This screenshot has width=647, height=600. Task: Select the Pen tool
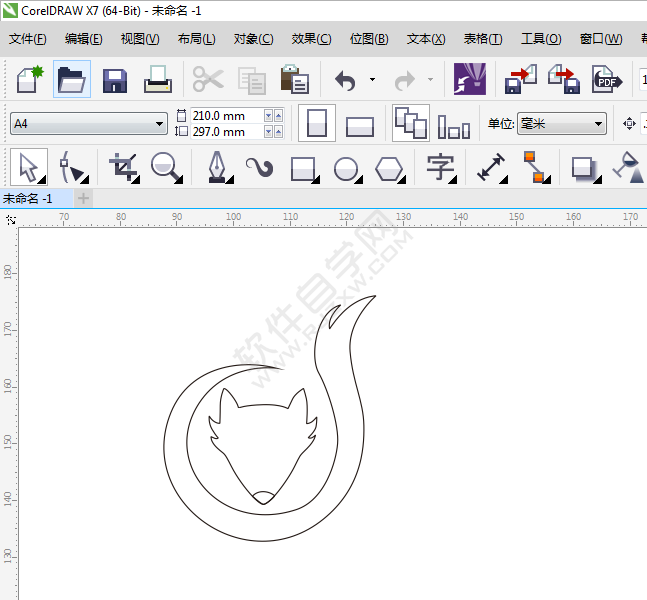point(217,167)
